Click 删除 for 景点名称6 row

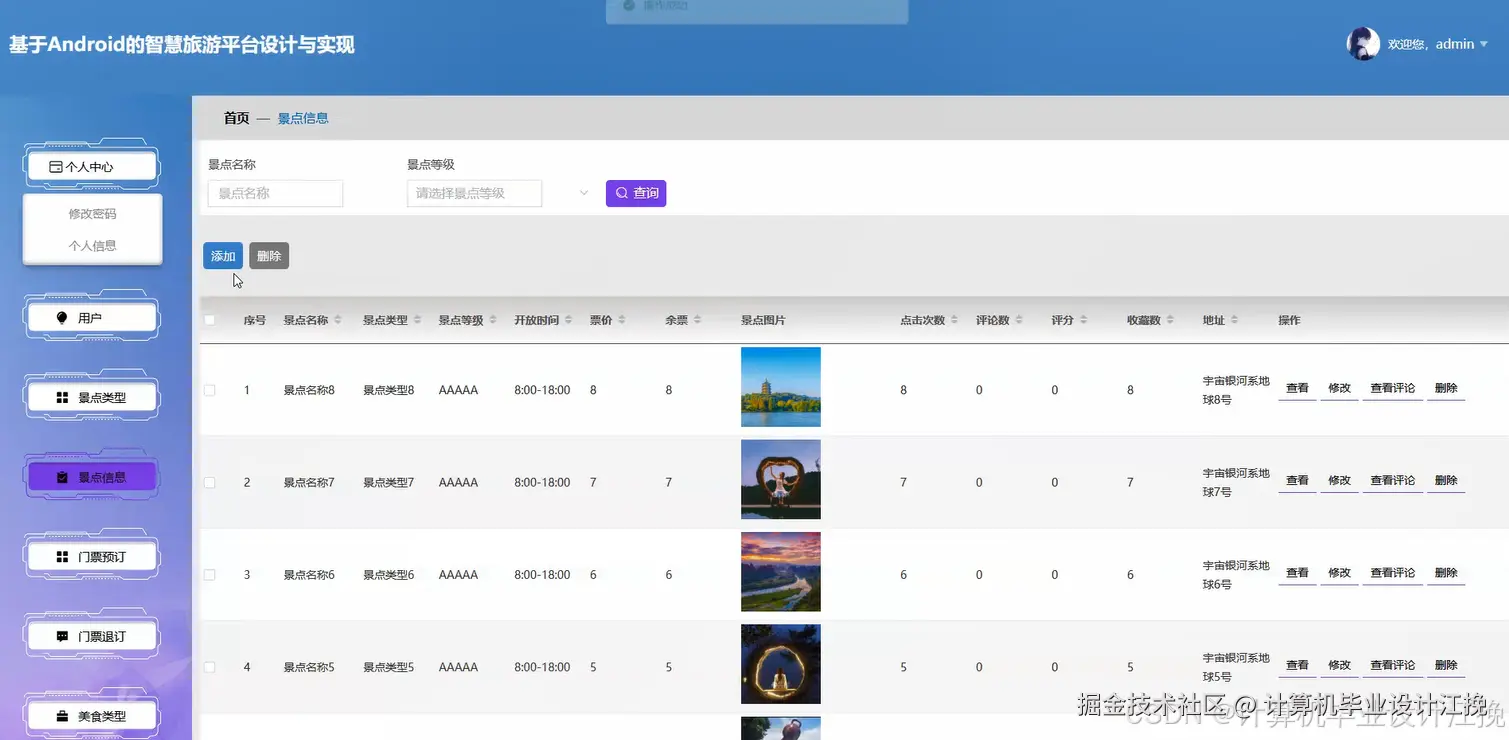click(1446, 573)
